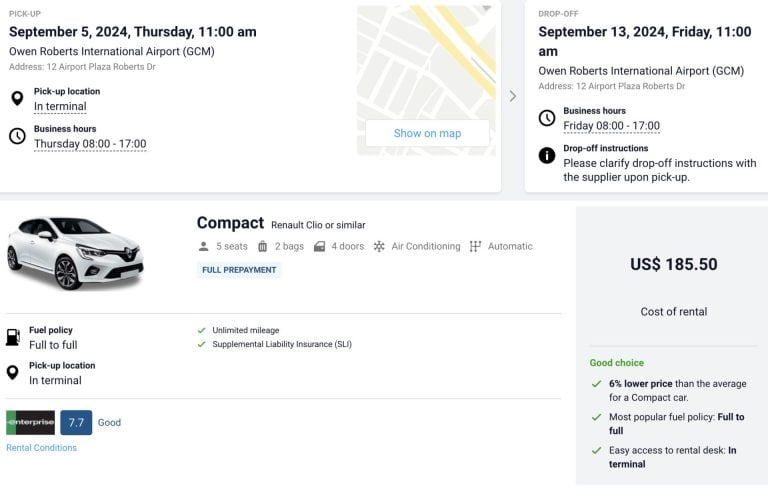Click the fuel pump icon
The width and height of the screenshot is (768, 490).
[13, 337]
